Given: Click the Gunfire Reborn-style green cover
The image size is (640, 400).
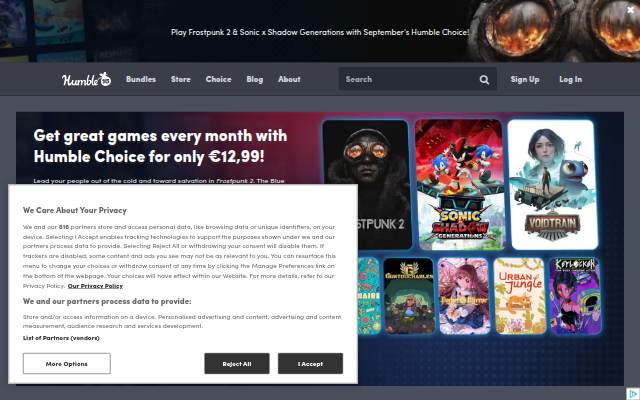Looking at the screenshot, I should (x=409, y=296).
